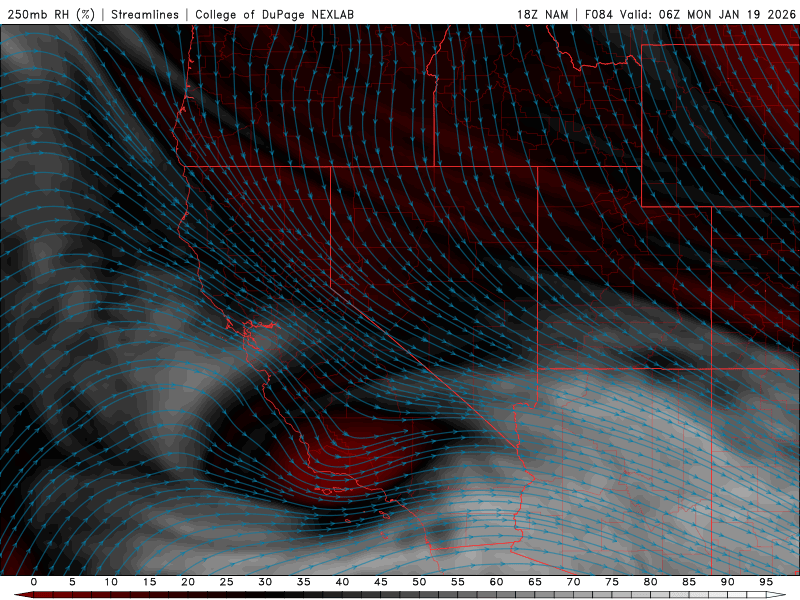Pick the '55' label on the scale

[458, 582]
